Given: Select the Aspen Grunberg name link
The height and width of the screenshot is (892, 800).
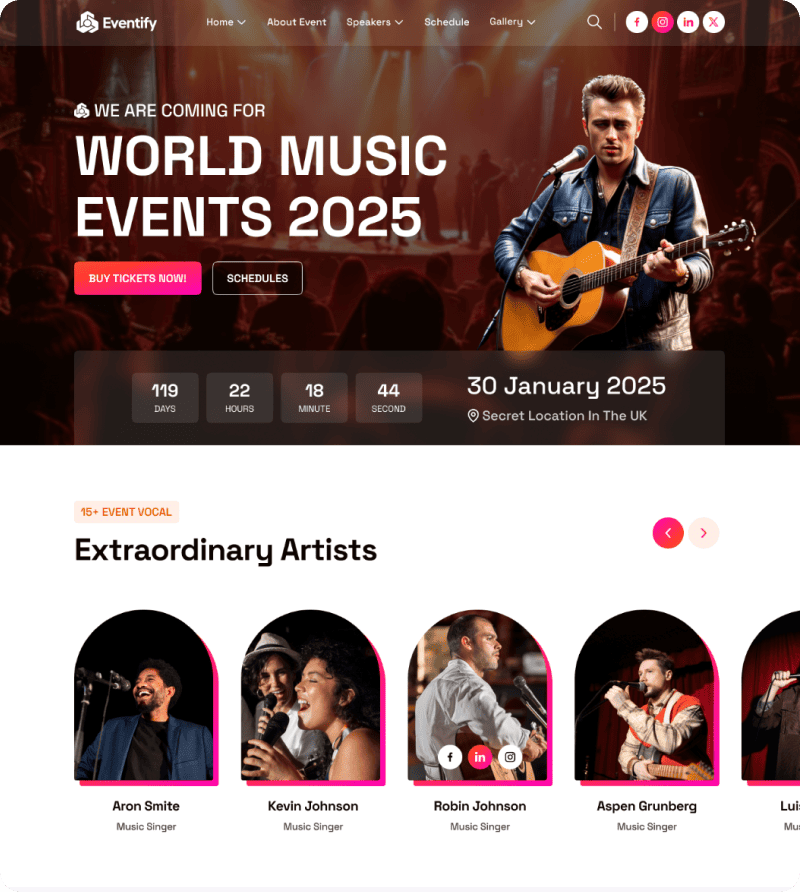Looking at the screenshot, I should (x=647, y=806).
